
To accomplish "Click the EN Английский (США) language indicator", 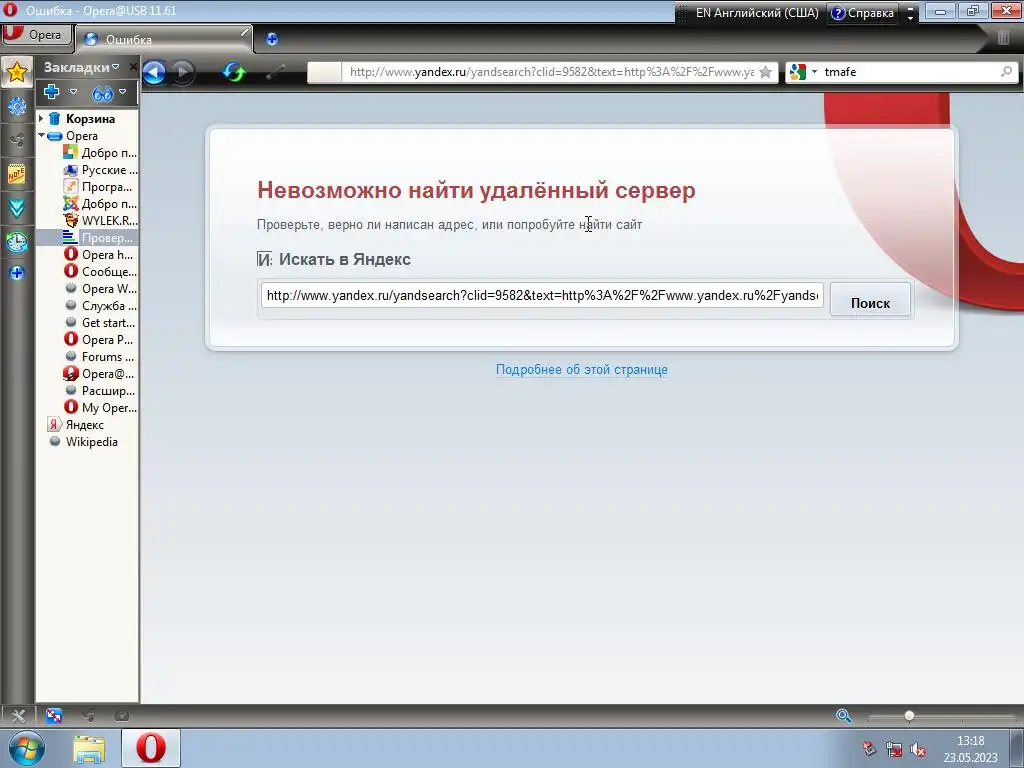I will click(757, 12).
